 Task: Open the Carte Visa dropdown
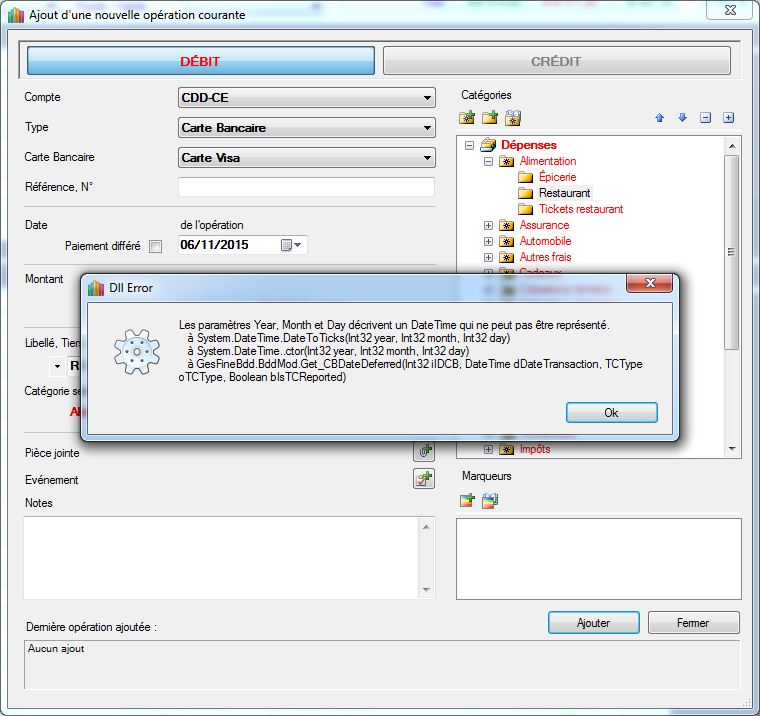(x=306, y=158)
